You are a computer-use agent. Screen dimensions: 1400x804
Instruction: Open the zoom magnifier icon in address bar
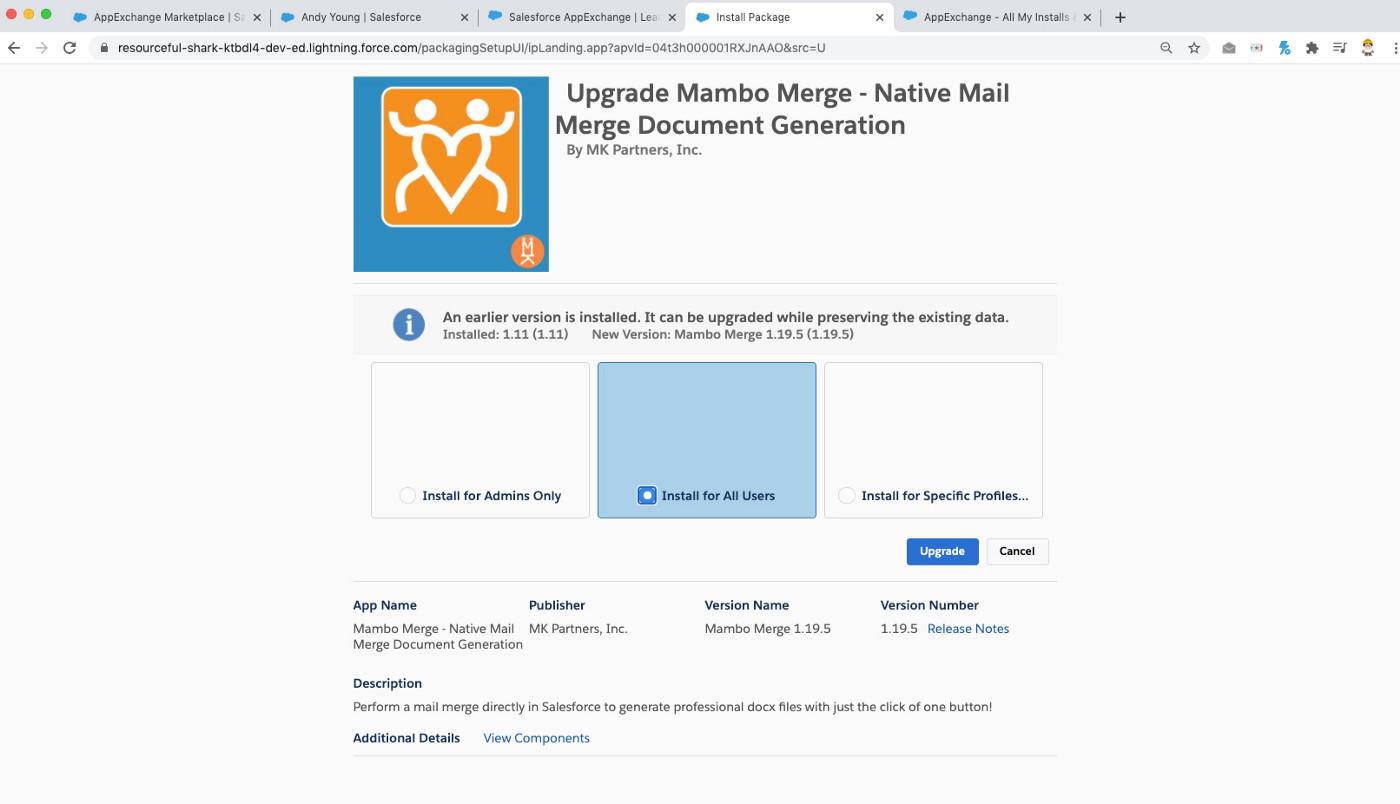tap(1166, 48)
